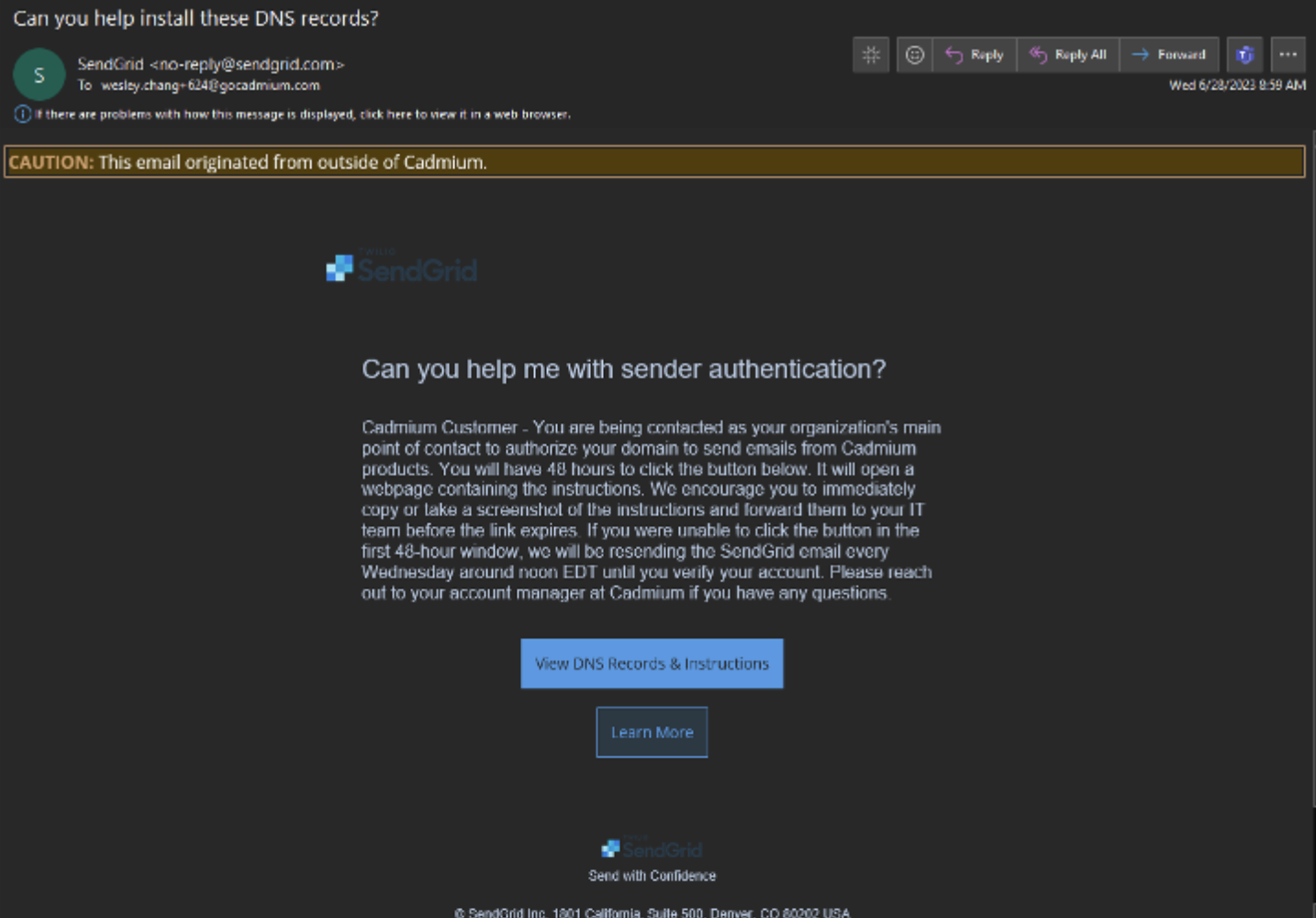Click the sender avatar with letter S

click(39, 74)
